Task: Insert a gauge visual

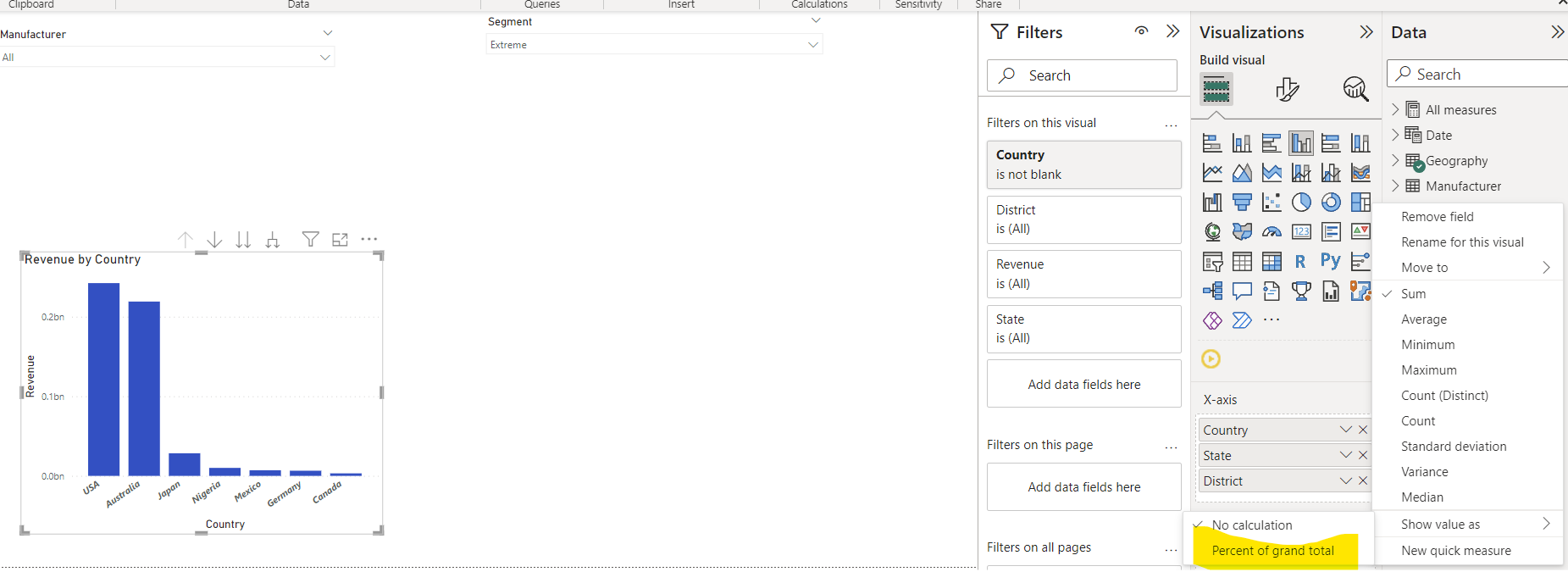Action: (x=1272, y=231)
